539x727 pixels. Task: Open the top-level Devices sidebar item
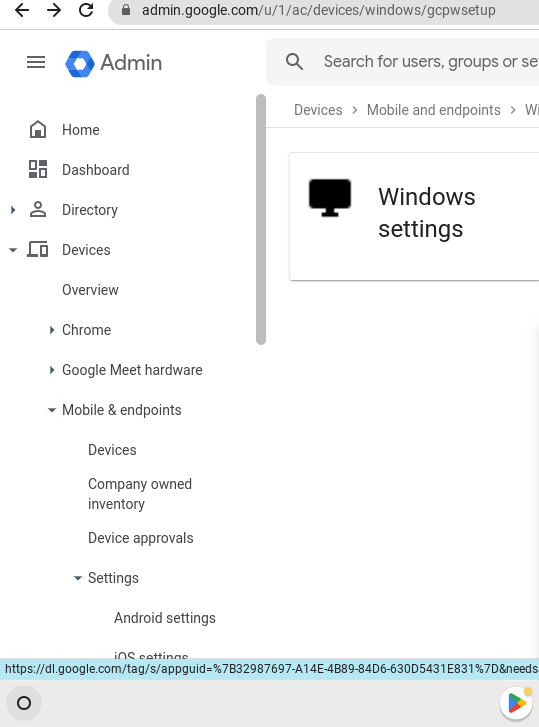(x=86, y=250)
